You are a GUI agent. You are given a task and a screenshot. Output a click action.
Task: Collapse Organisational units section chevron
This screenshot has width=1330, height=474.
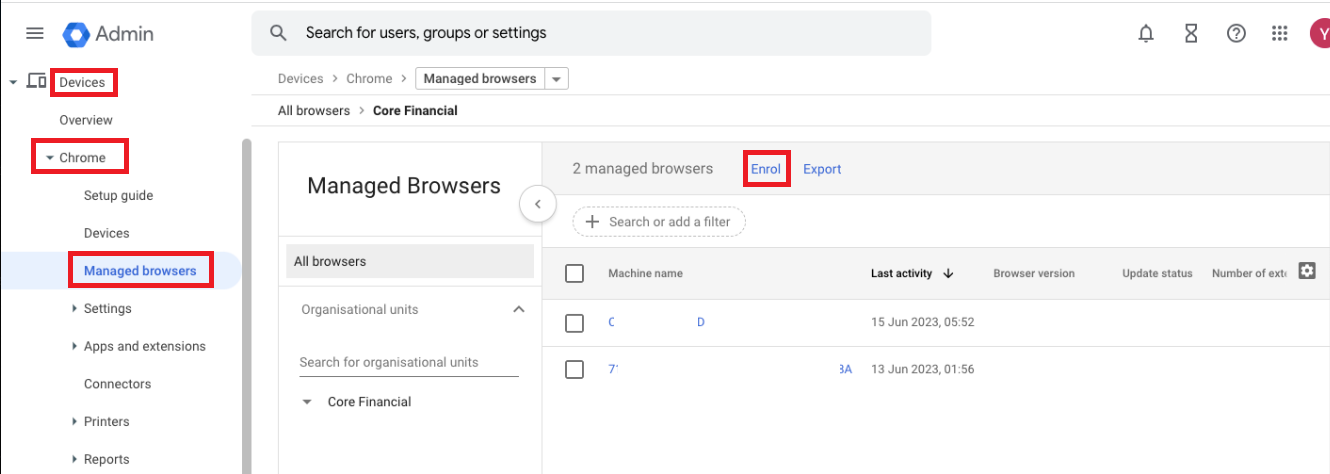(x=518, y=310)
